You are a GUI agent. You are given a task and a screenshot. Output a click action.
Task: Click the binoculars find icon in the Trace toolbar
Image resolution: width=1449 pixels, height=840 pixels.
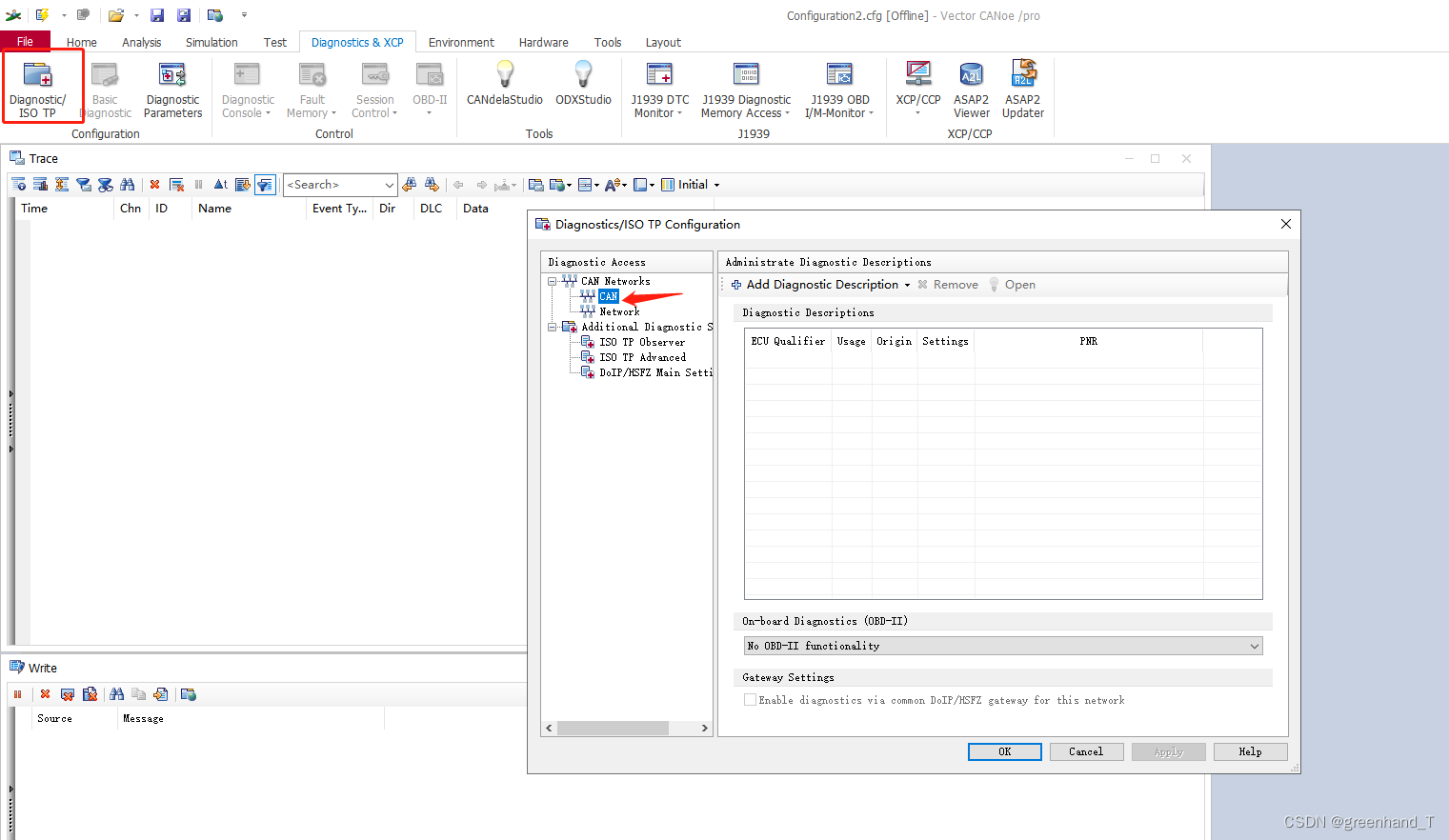point(127,185)
